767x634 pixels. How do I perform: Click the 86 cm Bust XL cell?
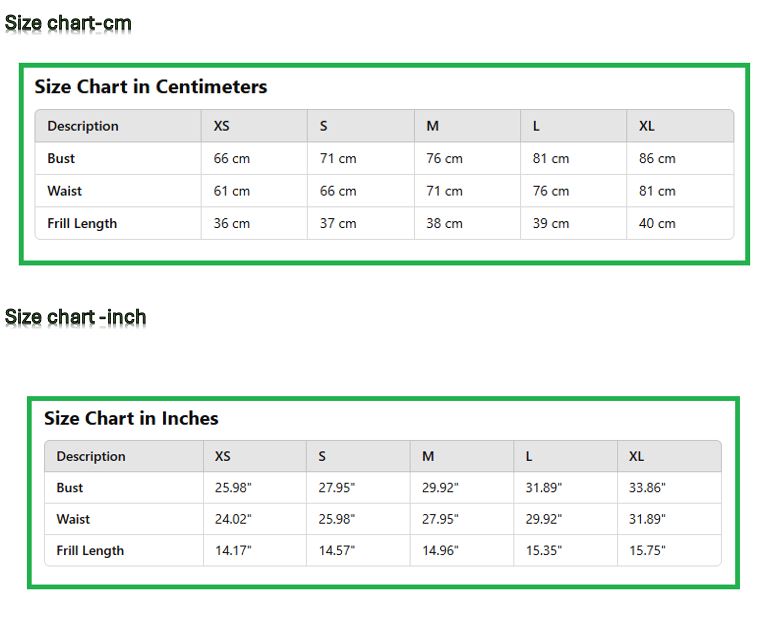(657, 158)
